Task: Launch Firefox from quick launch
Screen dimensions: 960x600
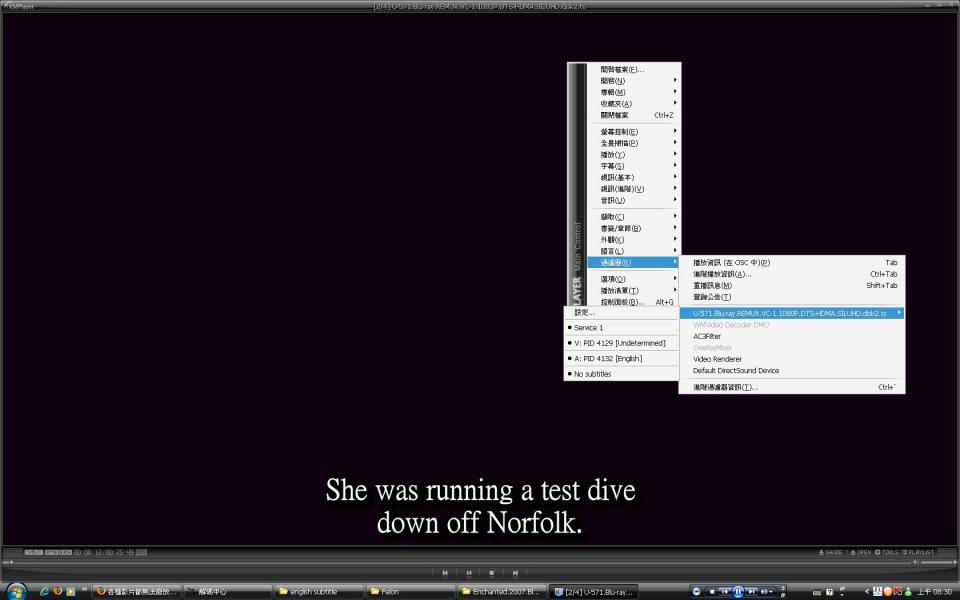Action: click(x=58, y=591)
